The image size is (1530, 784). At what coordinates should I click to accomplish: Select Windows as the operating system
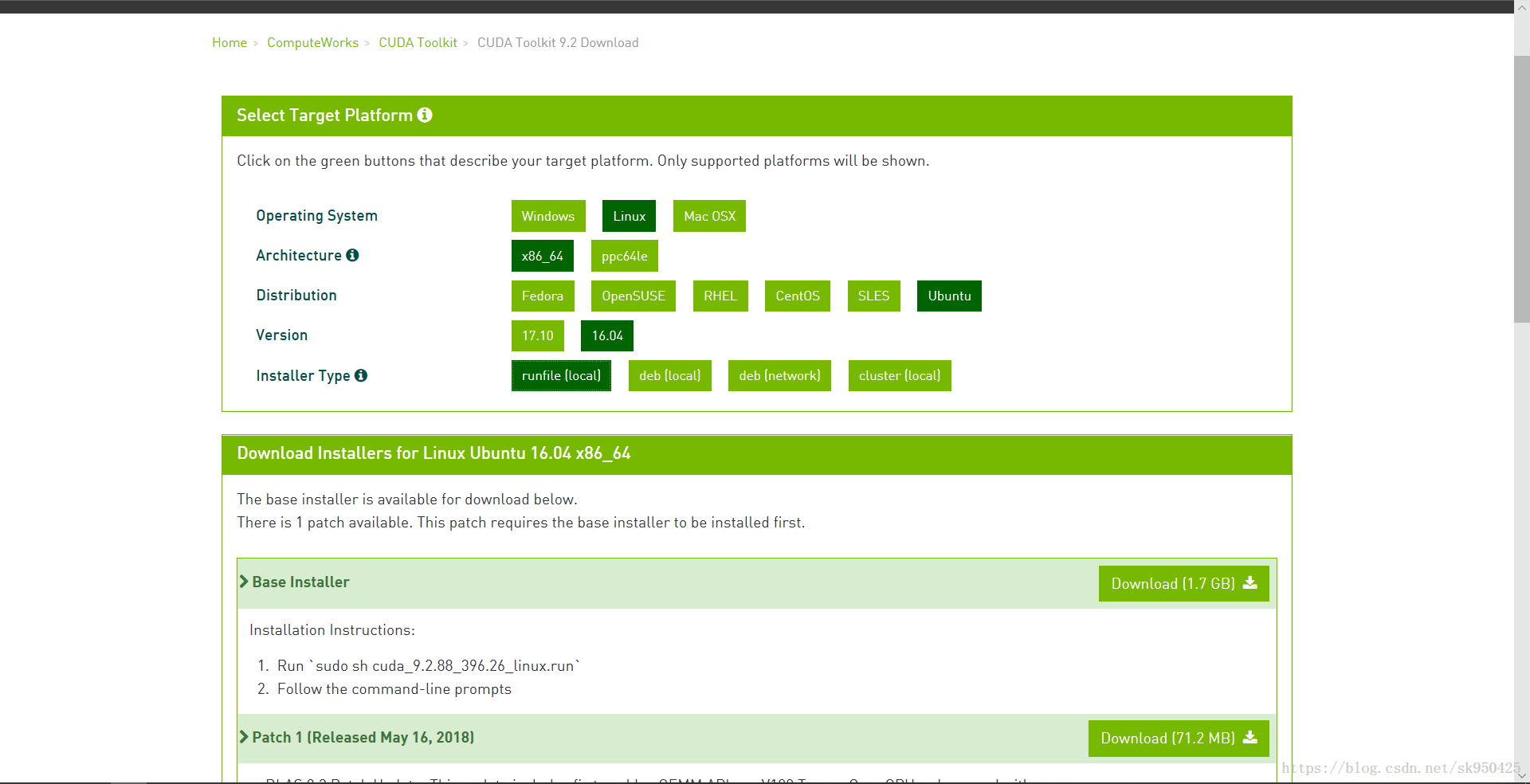(x=548, y=216)
